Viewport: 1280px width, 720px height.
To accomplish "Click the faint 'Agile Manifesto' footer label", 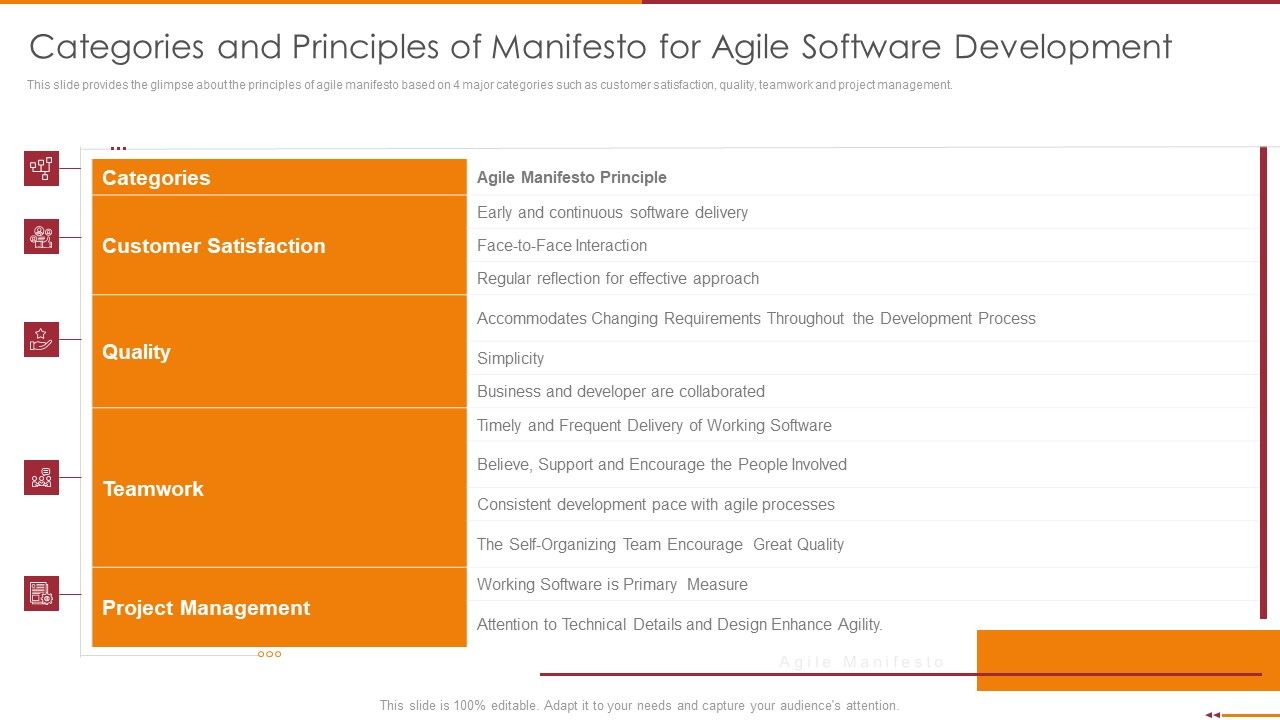I will coord(862,662).
